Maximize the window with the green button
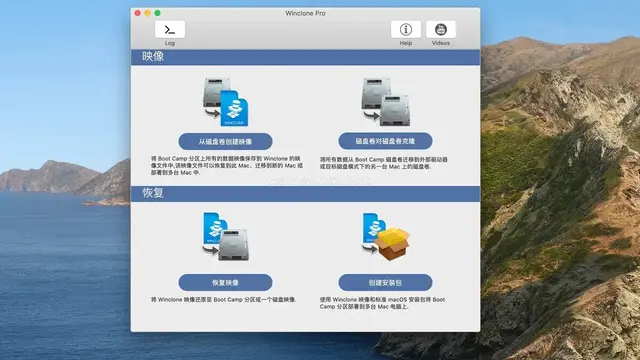 pyautogui.click(x=157, y=13)
